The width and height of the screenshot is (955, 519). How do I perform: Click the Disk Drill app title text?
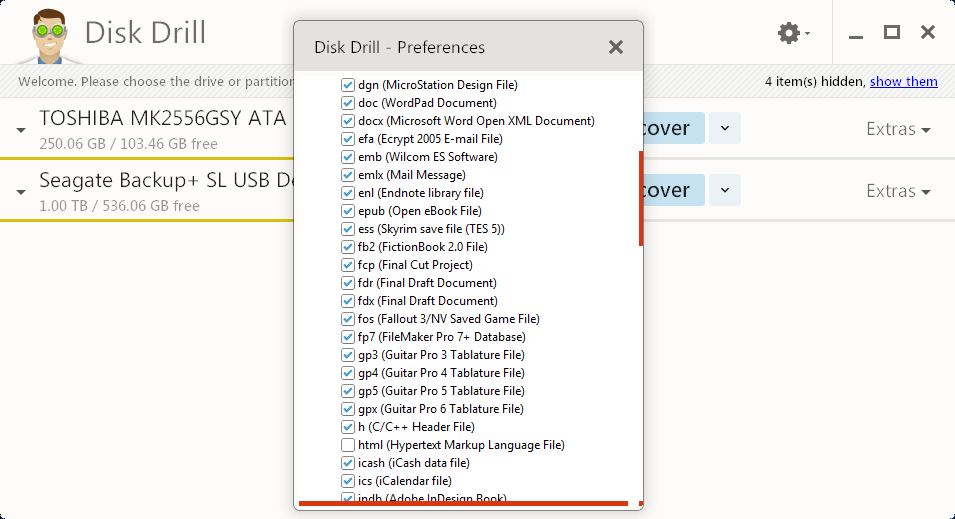click(146, 33)
